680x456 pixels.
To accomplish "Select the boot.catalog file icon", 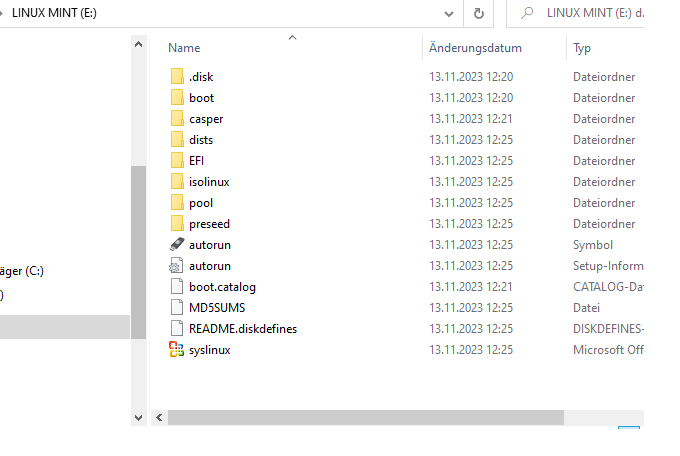I will [177, 286].
